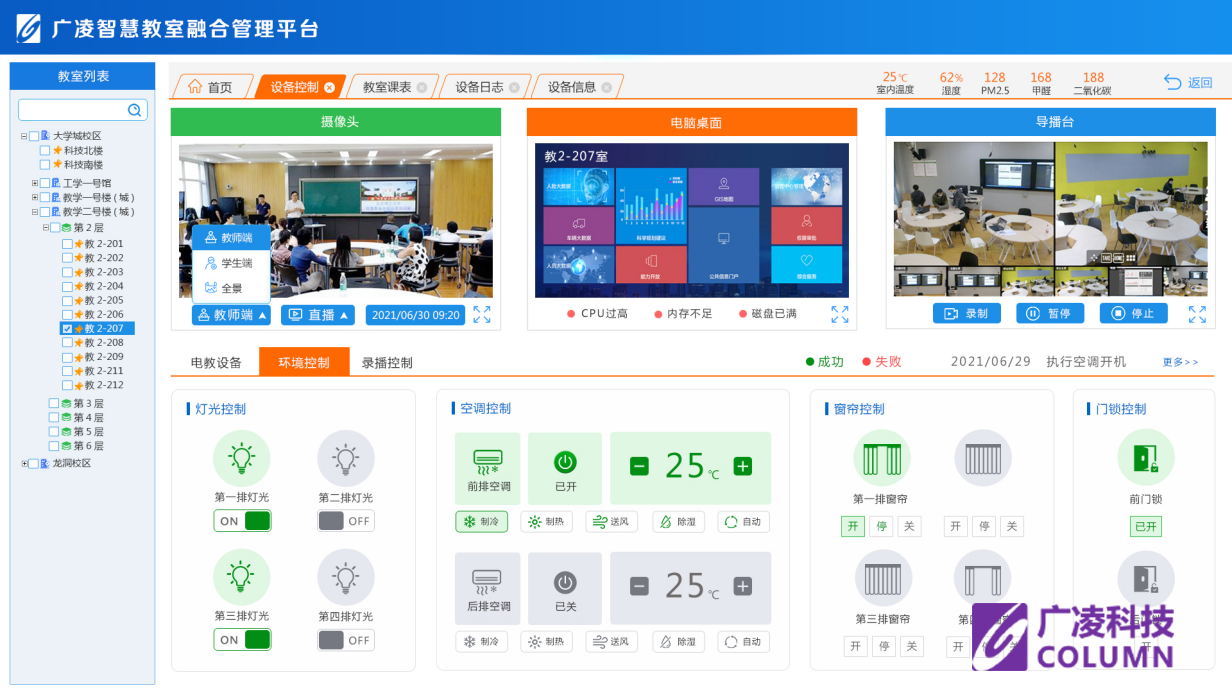This screenshot has height=693, width=1232.
Task: Switch to the 教室课表 tab
Action: 387,87
